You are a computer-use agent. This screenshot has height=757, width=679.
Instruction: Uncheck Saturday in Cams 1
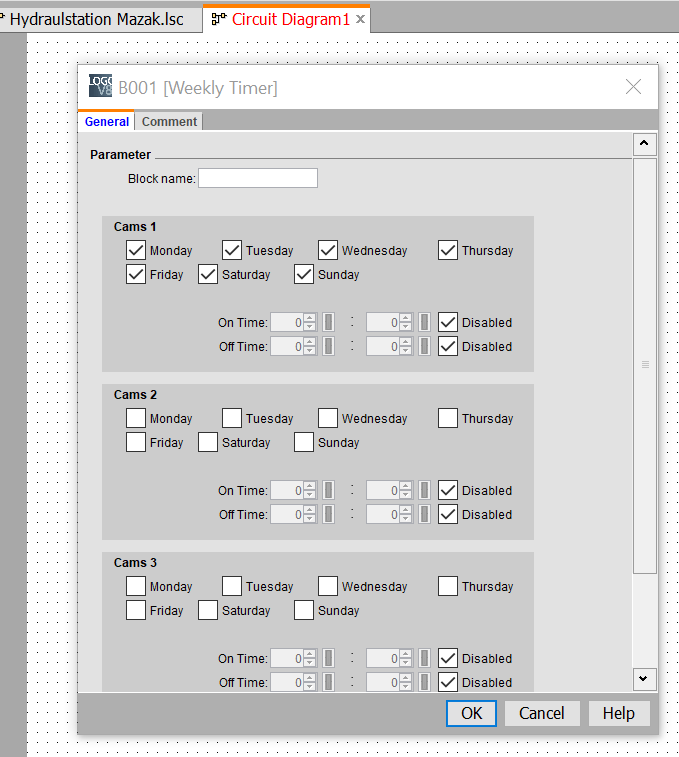click(208, 274)
